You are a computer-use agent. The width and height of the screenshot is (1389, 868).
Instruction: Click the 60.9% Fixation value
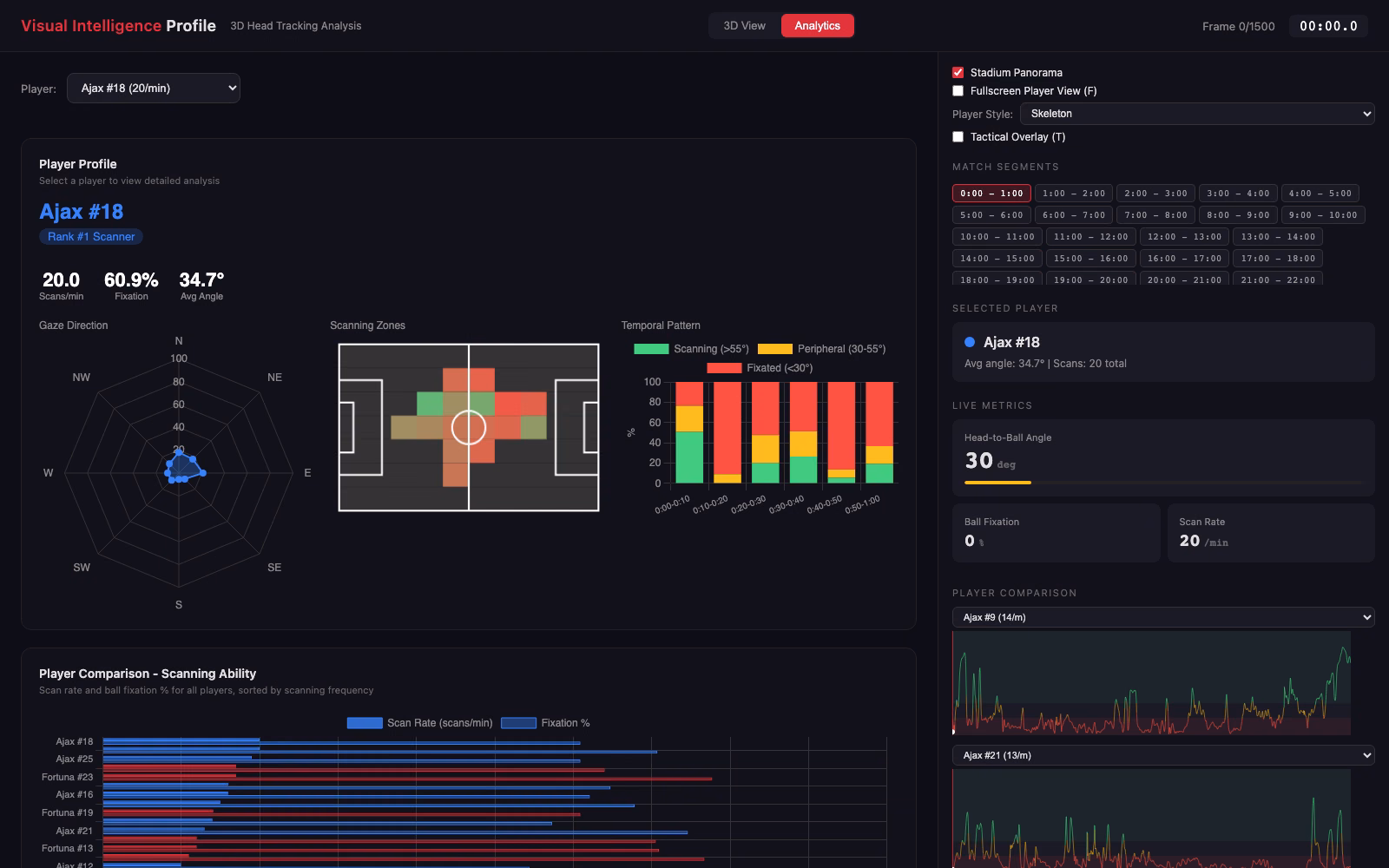(131, 280)
